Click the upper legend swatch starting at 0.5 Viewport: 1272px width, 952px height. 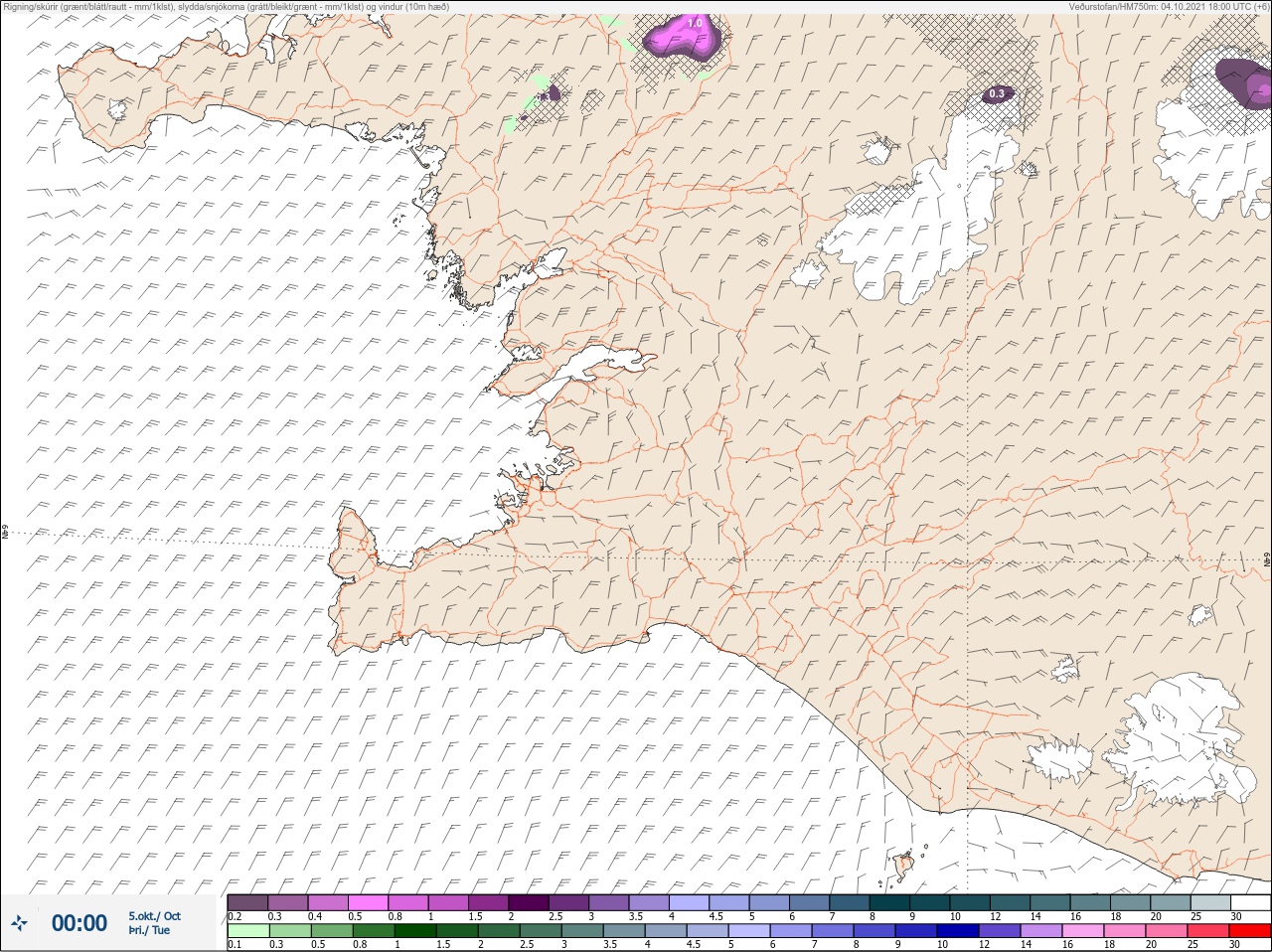368,902
